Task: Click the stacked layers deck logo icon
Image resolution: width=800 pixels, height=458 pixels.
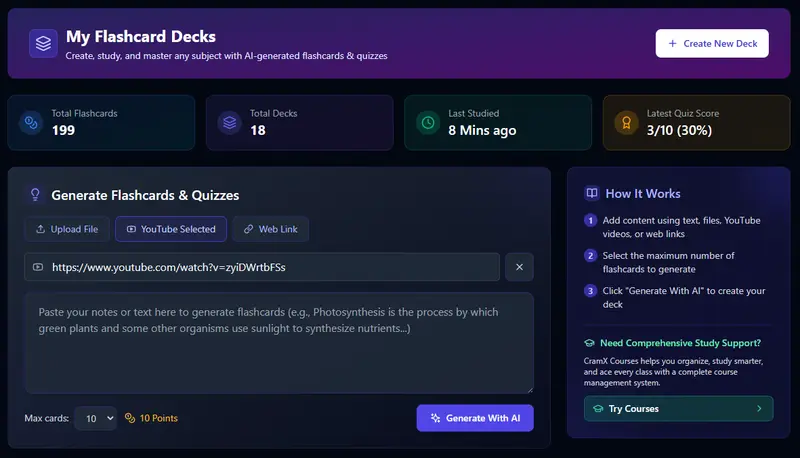Action: pos(42,44)
